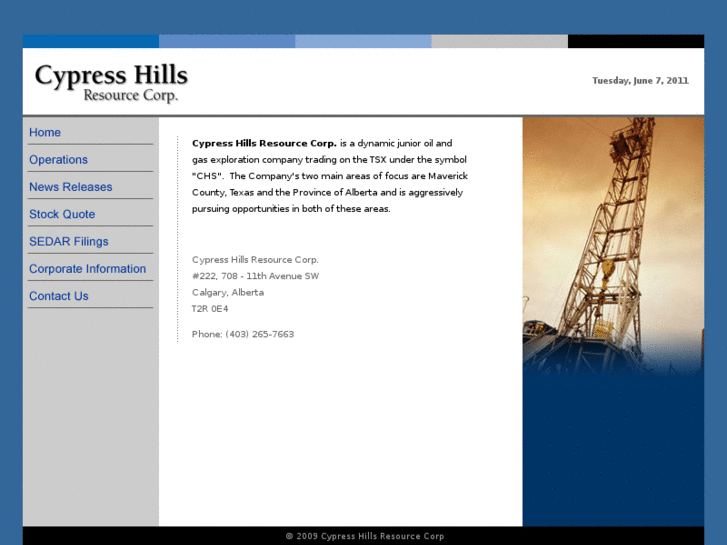
Task: Open SEDAR Filings link
Action: click(69, 242)
